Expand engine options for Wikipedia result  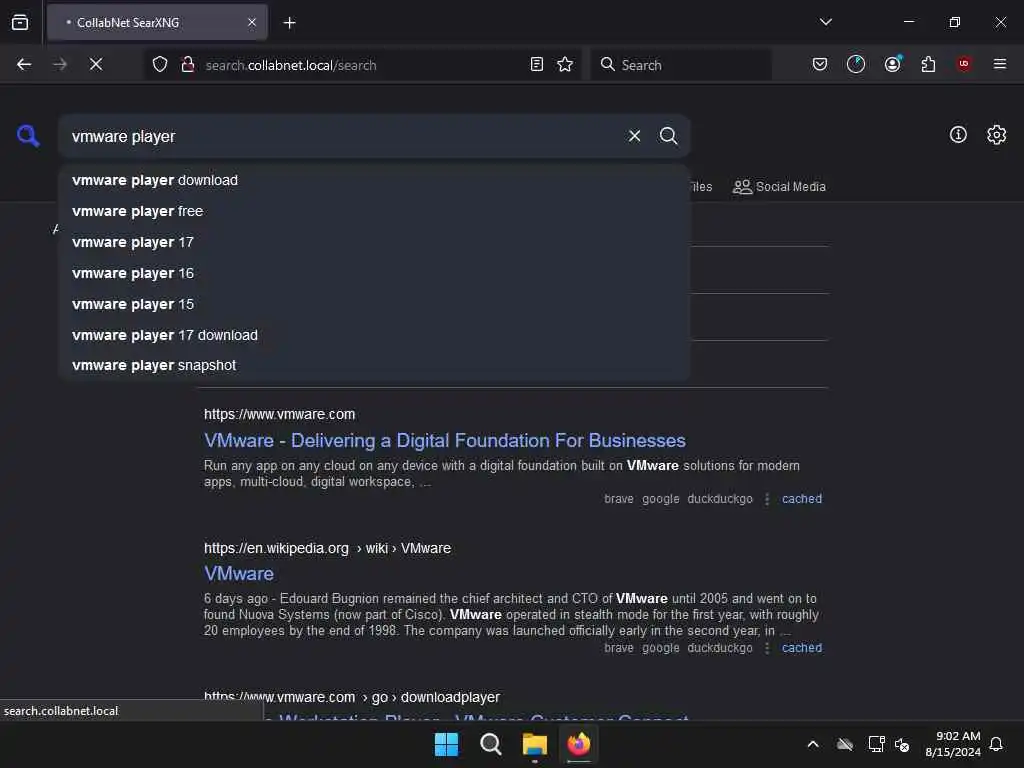point(767,648)
